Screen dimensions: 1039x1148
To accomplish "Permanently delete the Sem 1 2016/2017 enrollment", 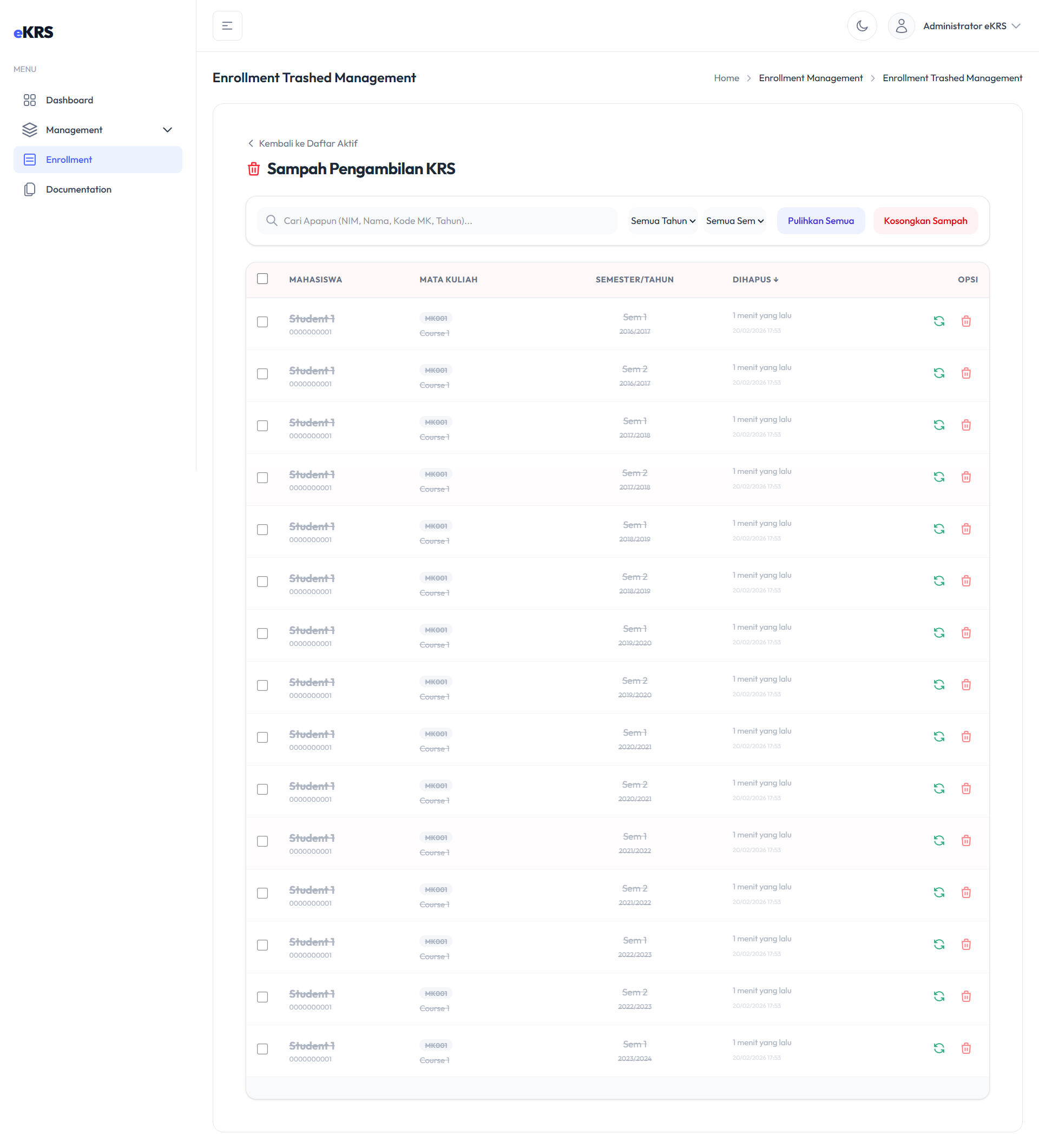I will click(x=966, y=321).
